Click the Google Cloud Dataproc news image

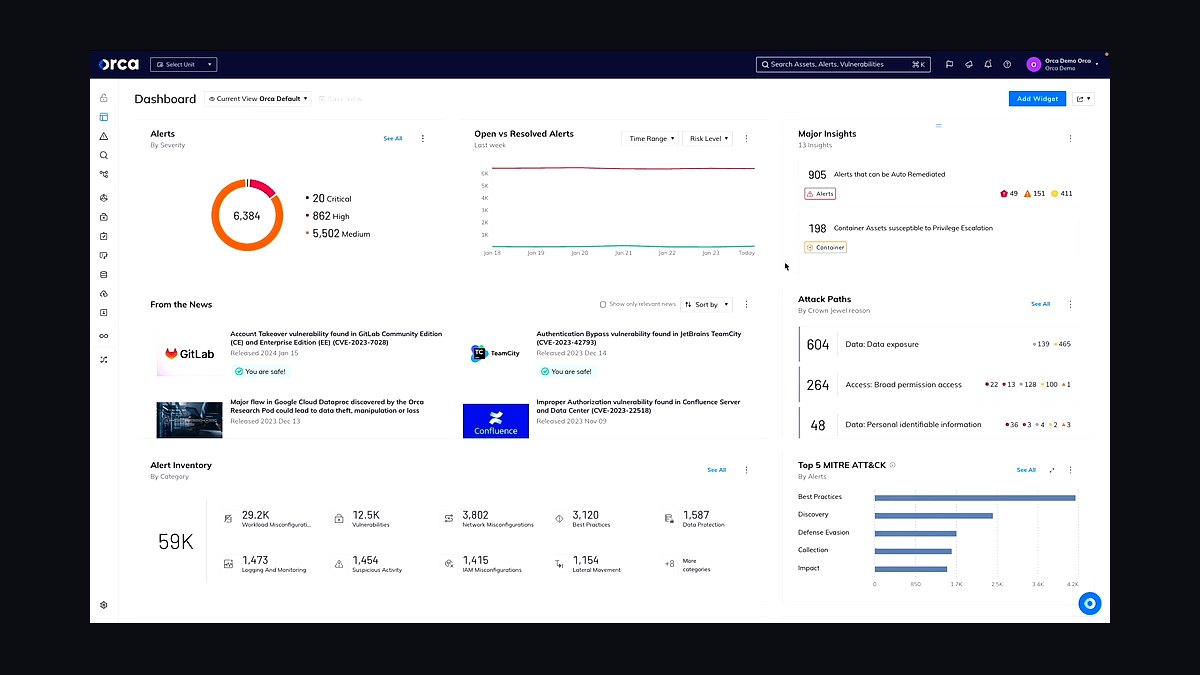[x=189, y=419]
